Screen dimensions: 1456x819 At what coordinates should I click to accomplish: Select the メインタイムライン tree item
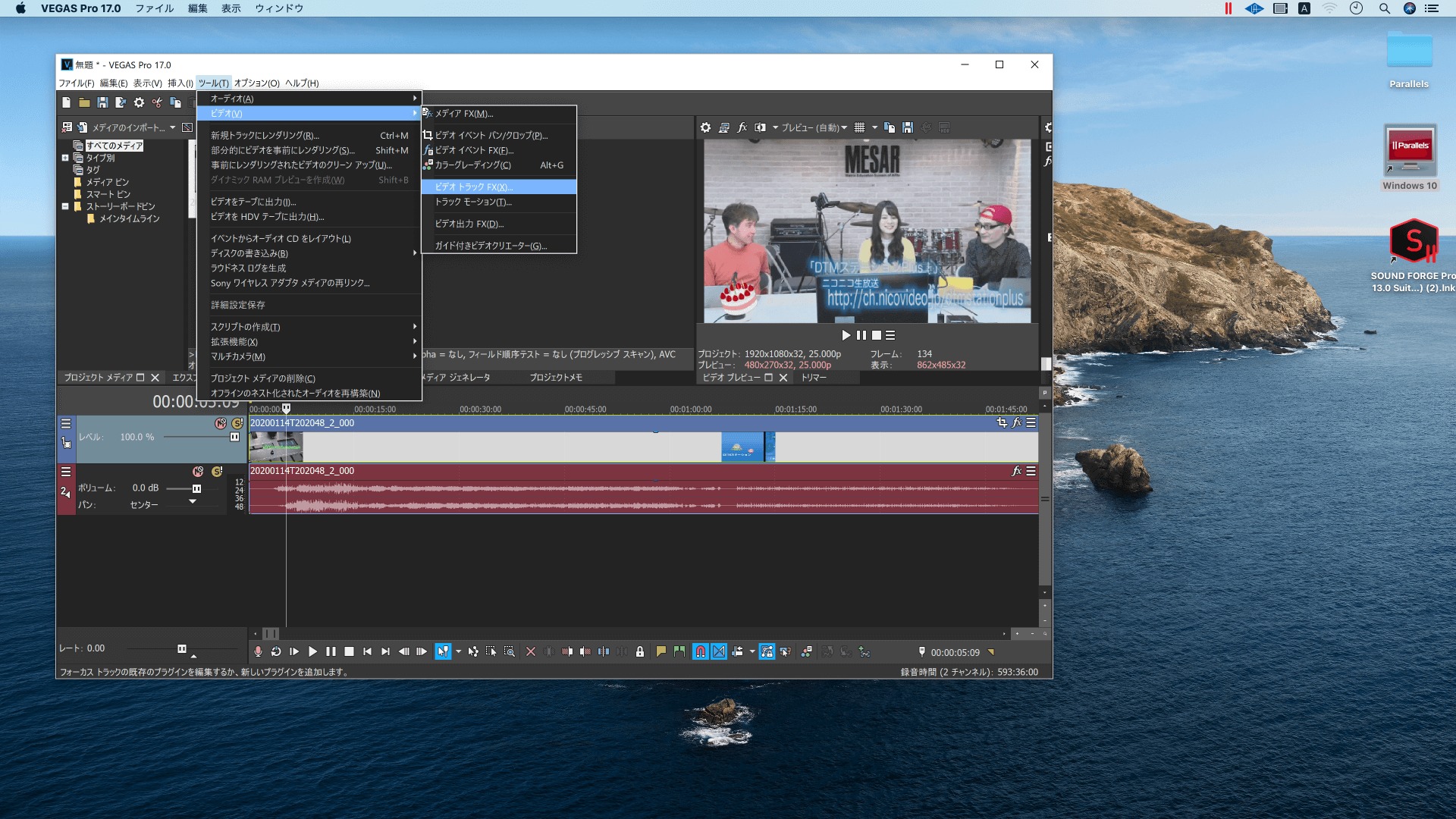(x=130, y=218)
